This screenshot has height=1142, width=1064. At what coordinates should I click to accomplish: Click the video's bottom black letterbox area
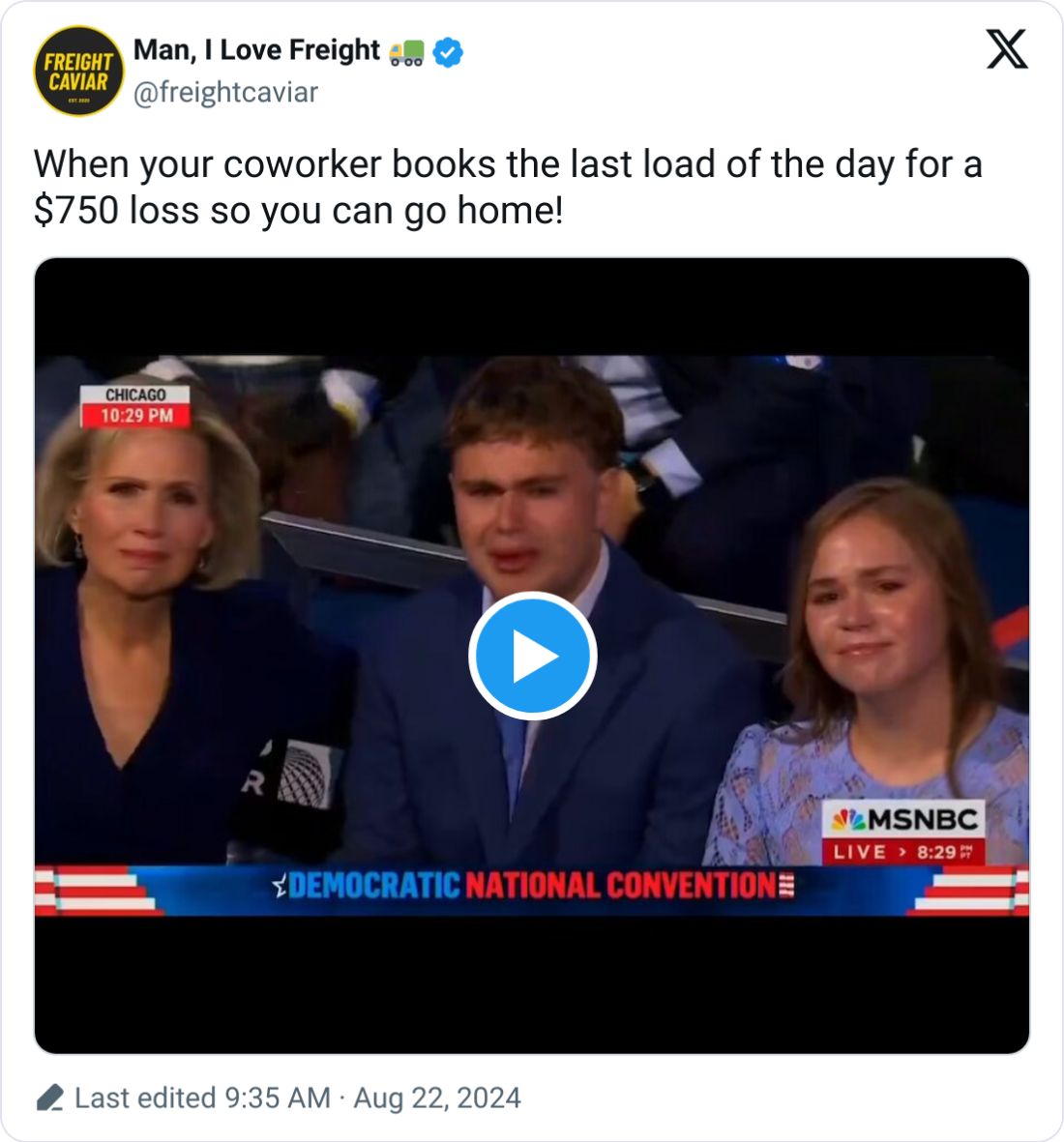click(x=532, y=983)
